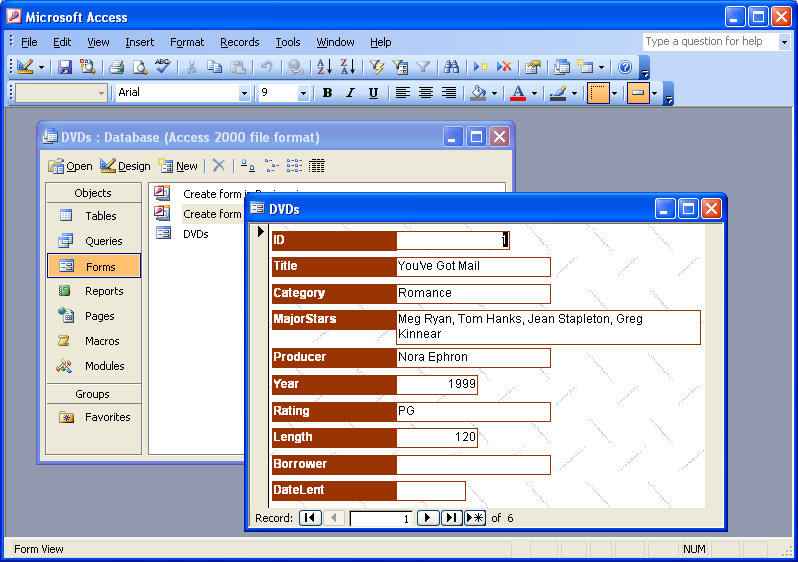This screenshot has width=798, height=562.
Task: Go to last record navigation button
Action: tap(451, 518)
